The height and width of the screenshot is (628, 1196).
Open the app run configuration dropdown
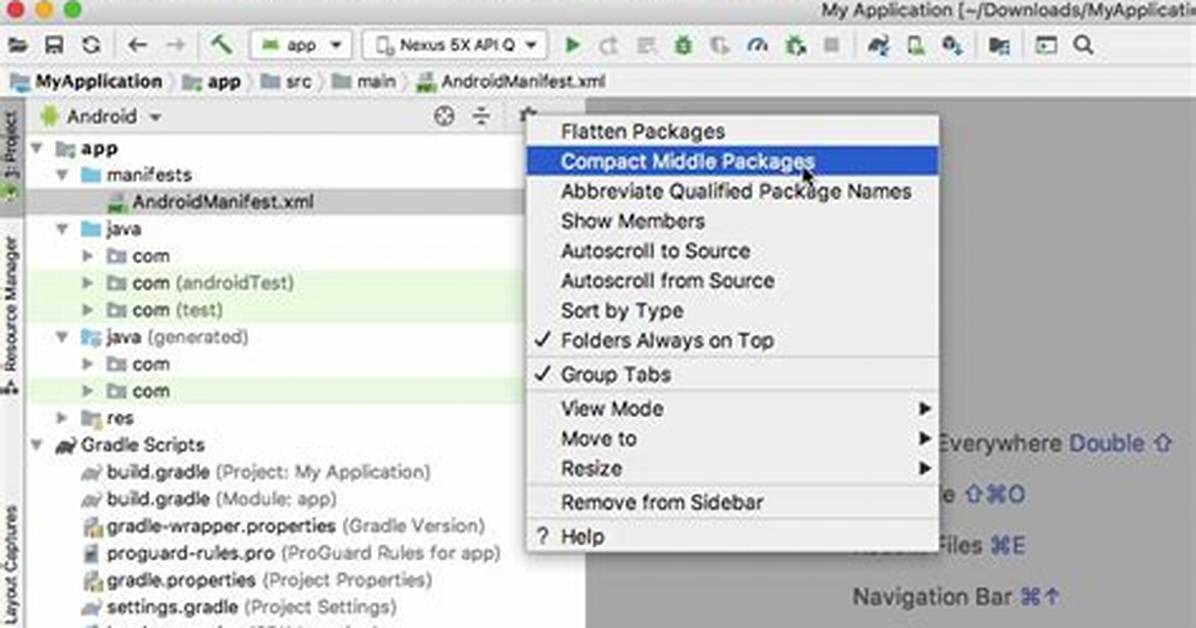coord(301,46)
